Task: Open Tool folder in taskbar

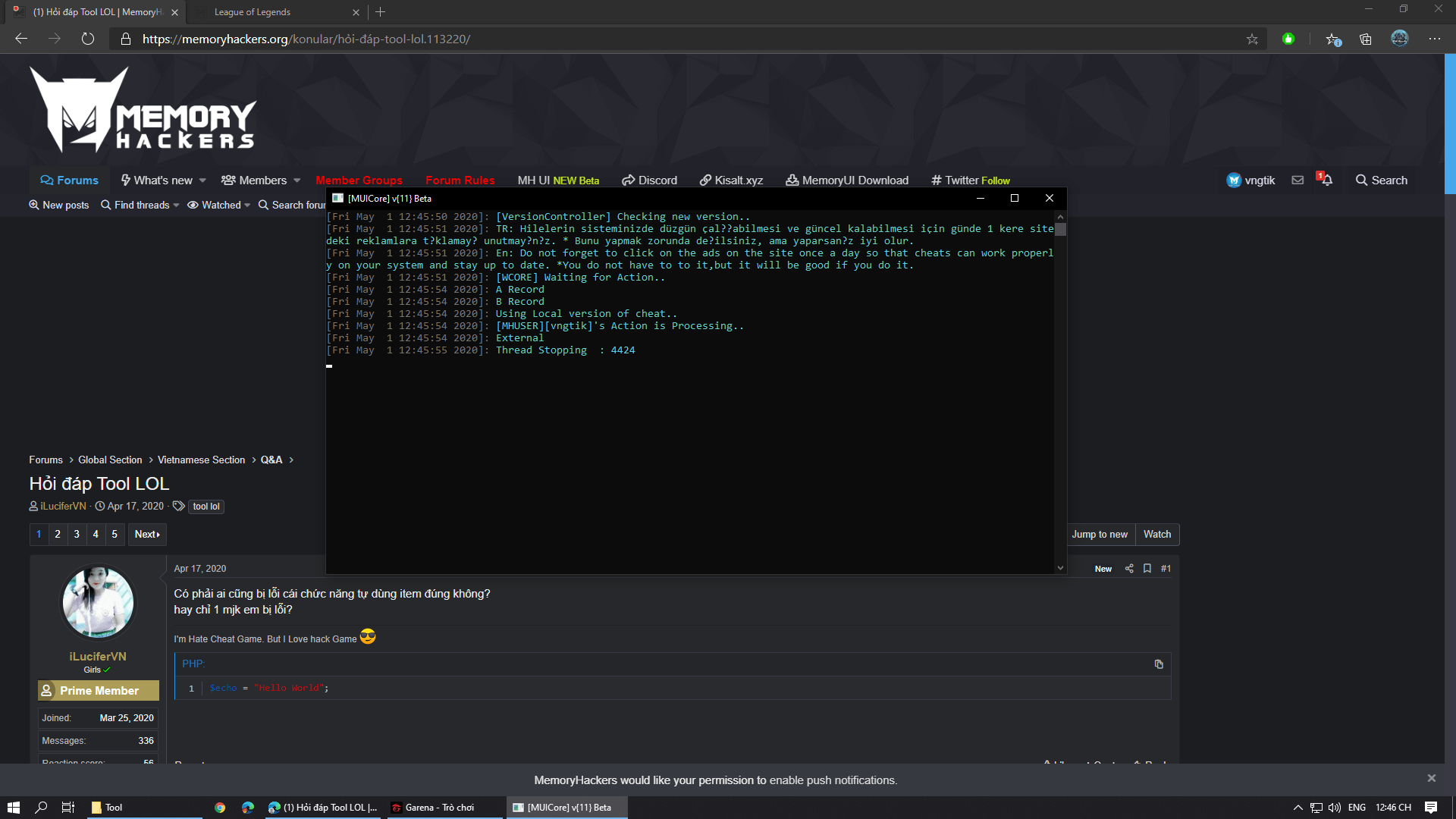Action: click(x=144, y=808)
